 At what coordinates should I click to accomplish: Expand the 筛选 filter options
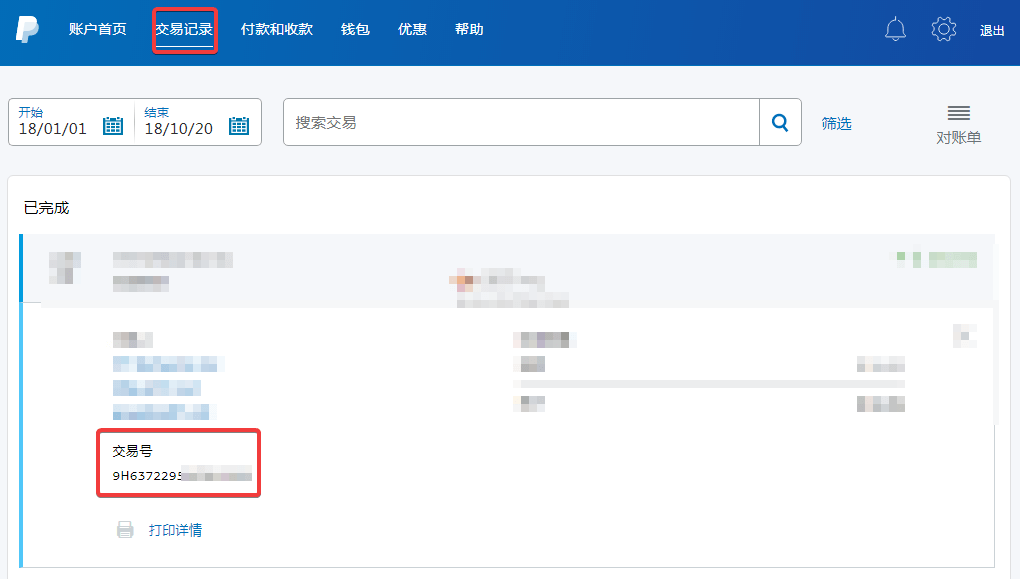[836, 123]
